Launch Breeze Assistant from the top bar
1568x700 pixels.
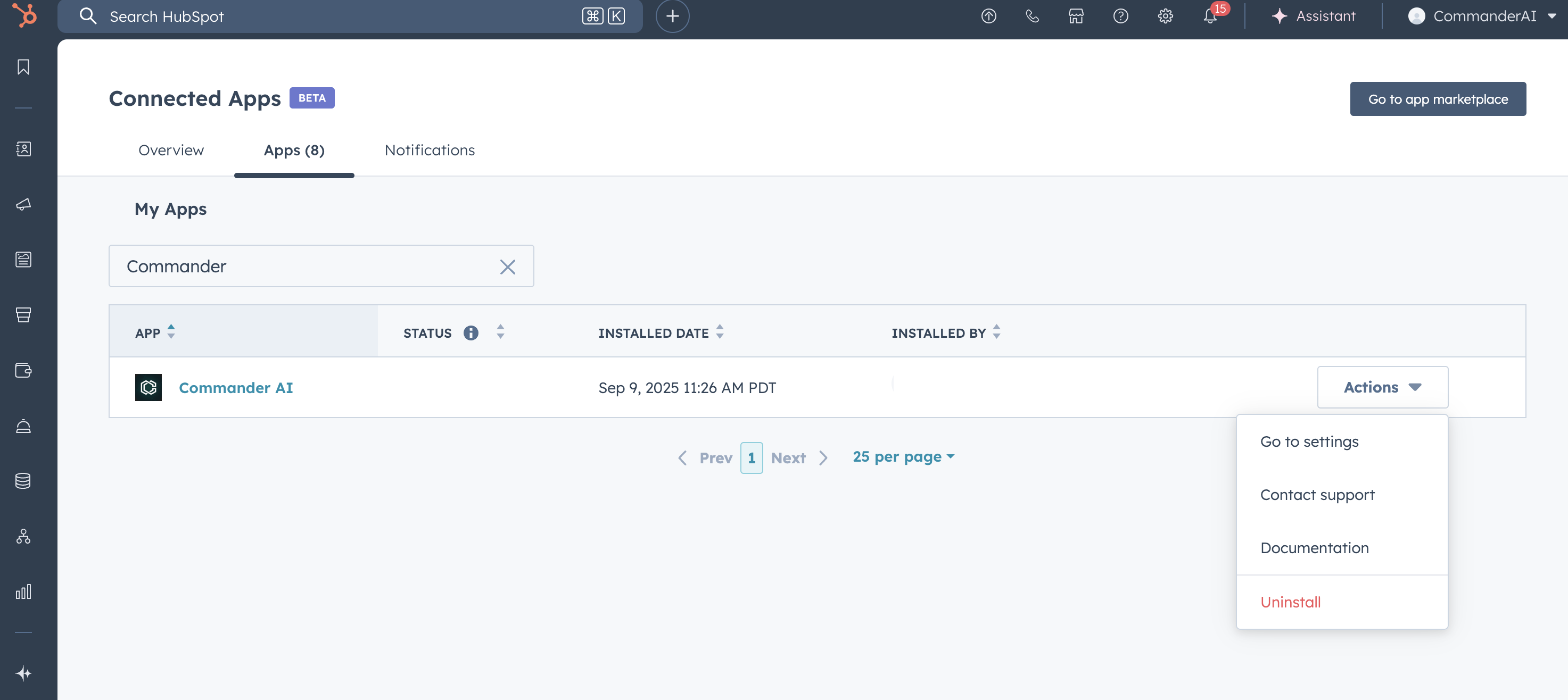[1314, 16]
